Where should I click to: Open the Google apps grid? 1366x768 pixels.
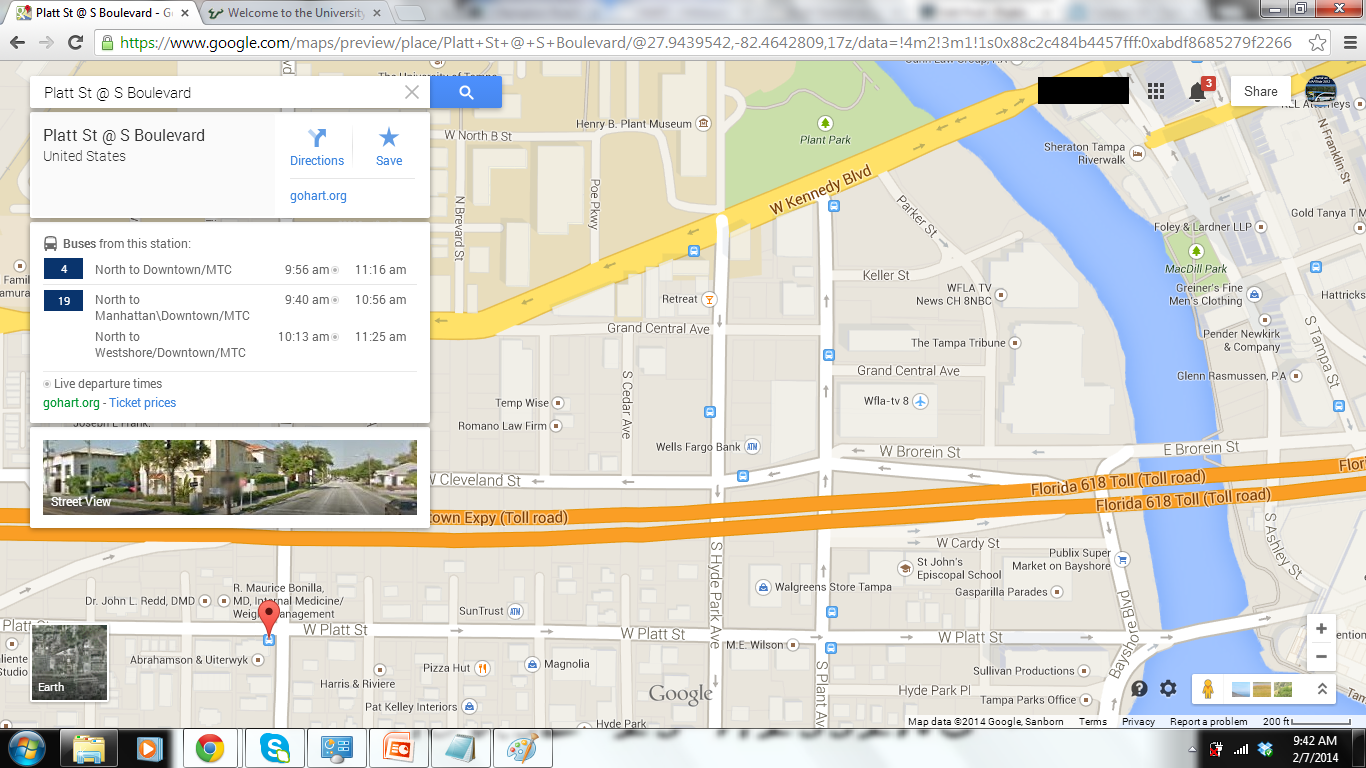click(1156, 91)
